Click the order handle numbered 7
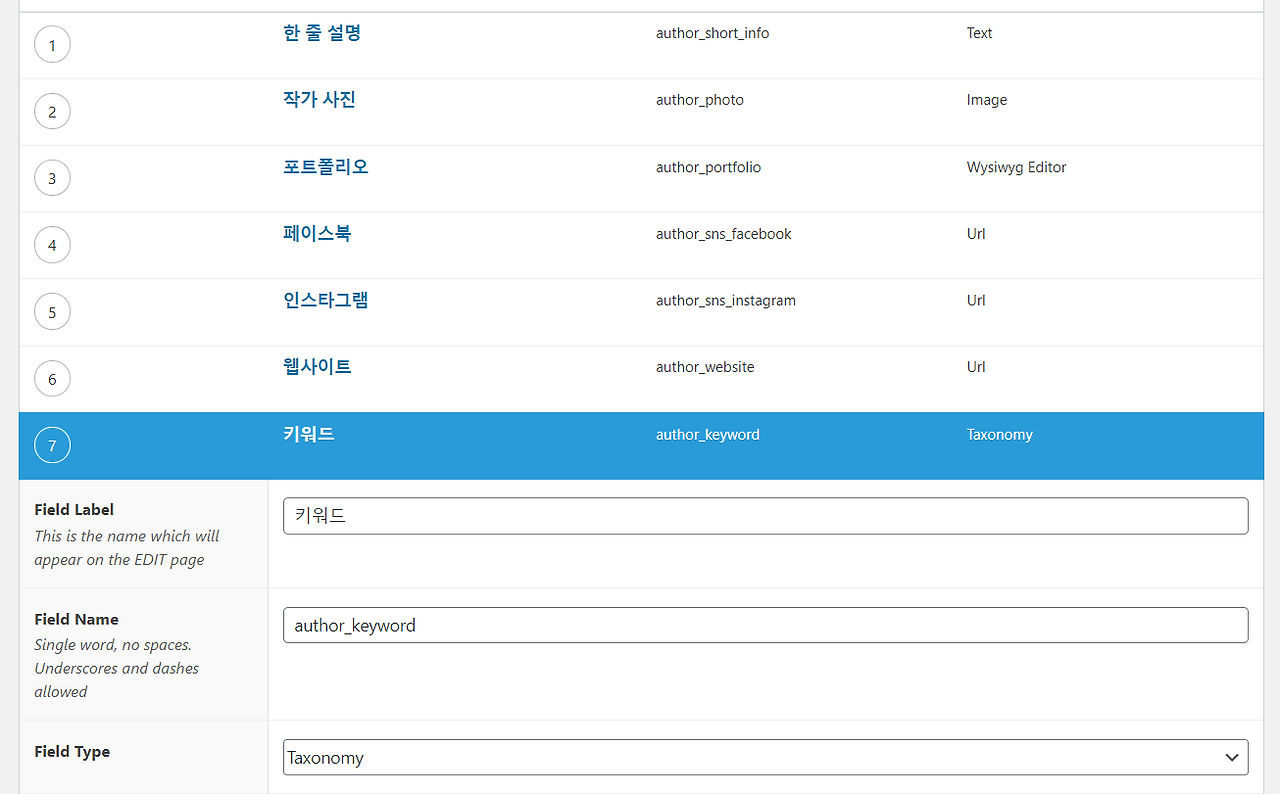This screenshot has width=1280, height=794. point(52,446)
